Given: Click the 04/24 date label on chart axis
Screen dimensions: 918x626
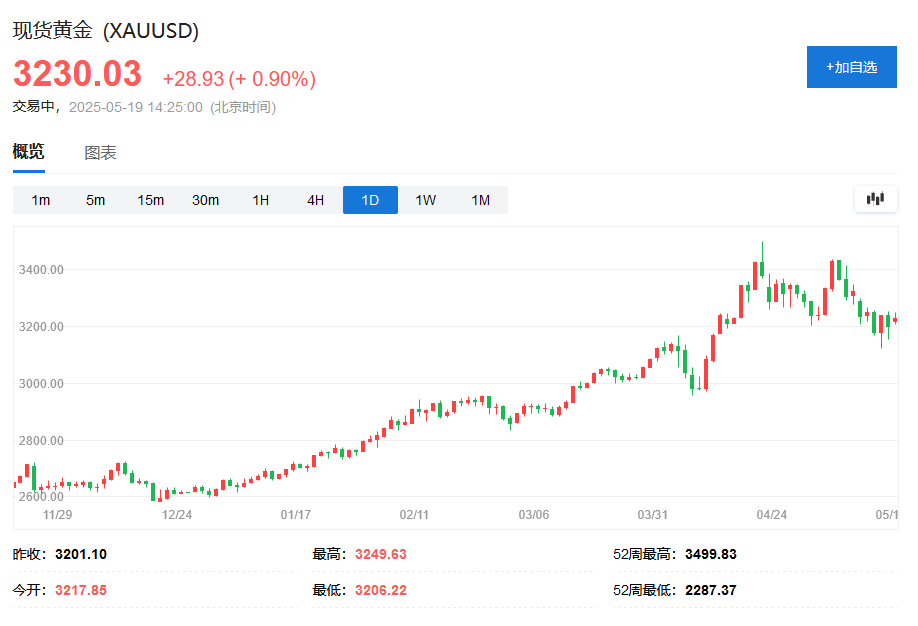Looking at the screenshot, I should coord(770,513).
